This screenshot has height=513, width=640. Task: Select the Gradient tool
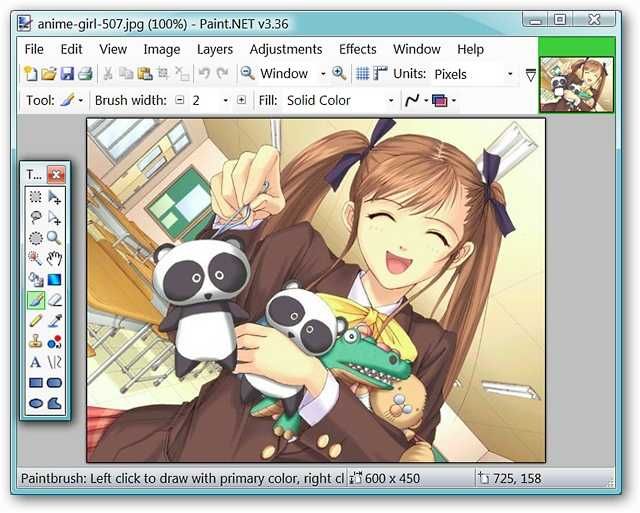coord(54,280)
